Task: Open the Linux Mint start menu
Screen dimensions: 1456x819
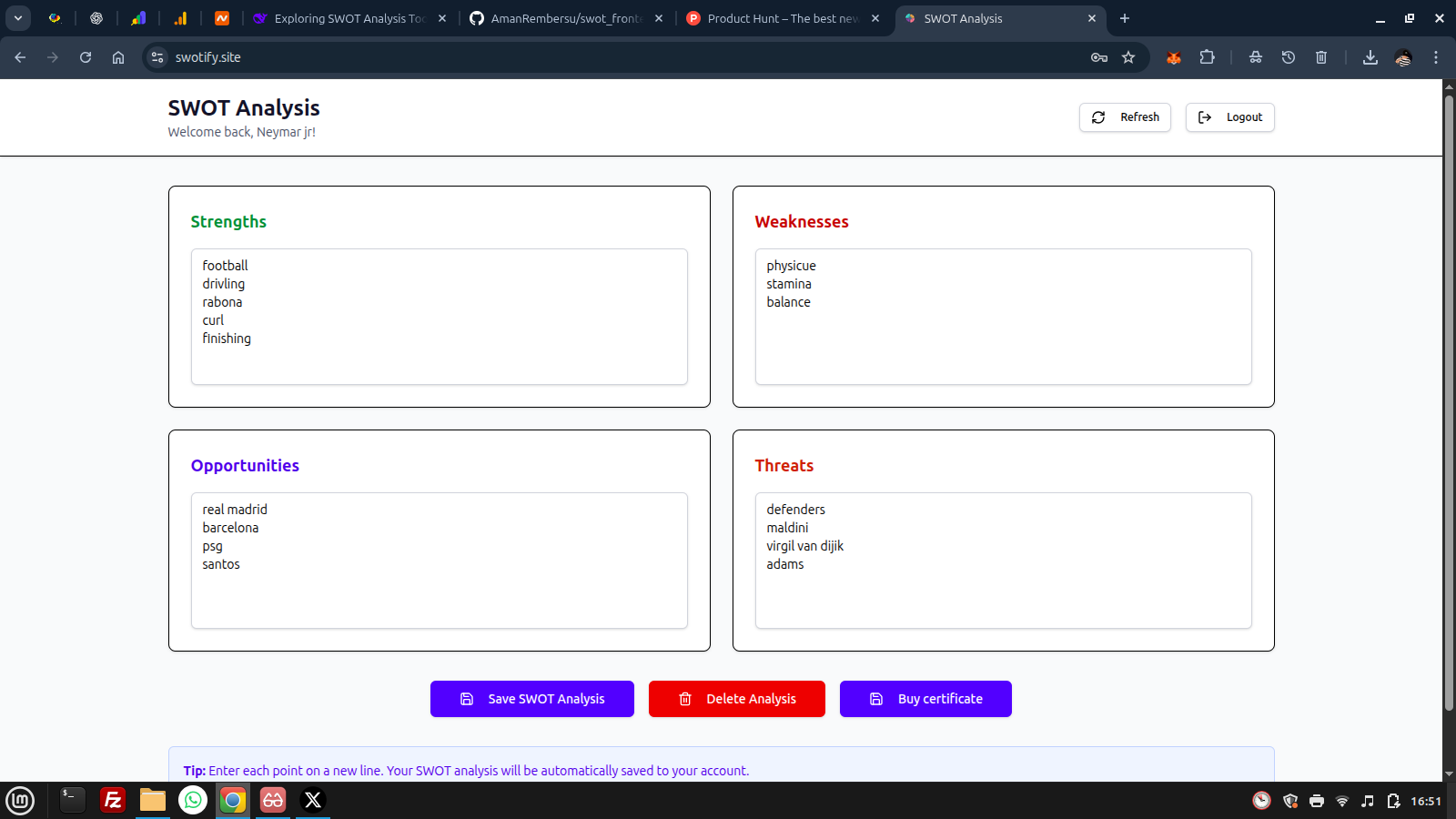Action: tap(20, 800)
